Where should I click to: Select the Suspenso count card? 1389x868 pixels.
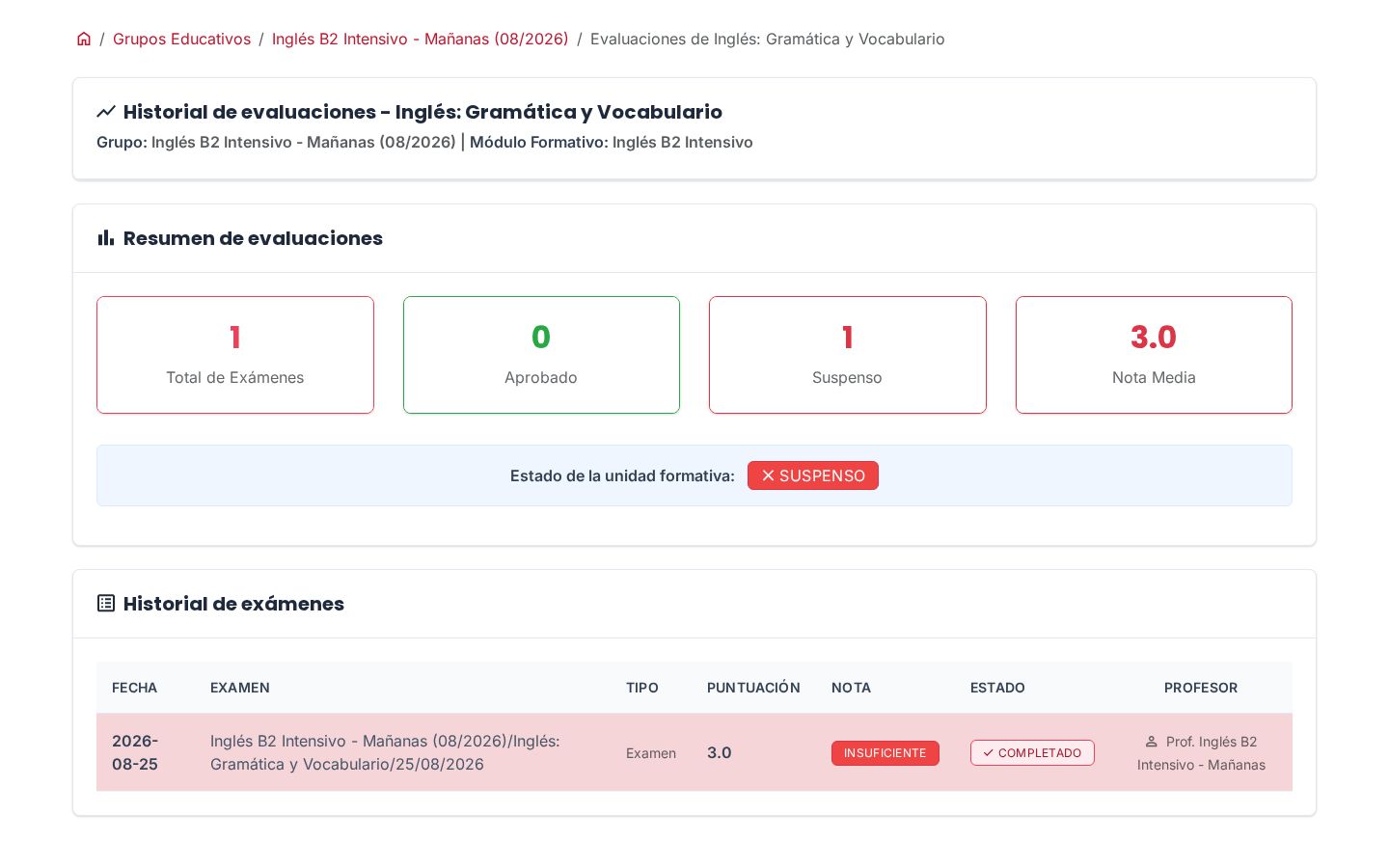(x=848, y=355)
